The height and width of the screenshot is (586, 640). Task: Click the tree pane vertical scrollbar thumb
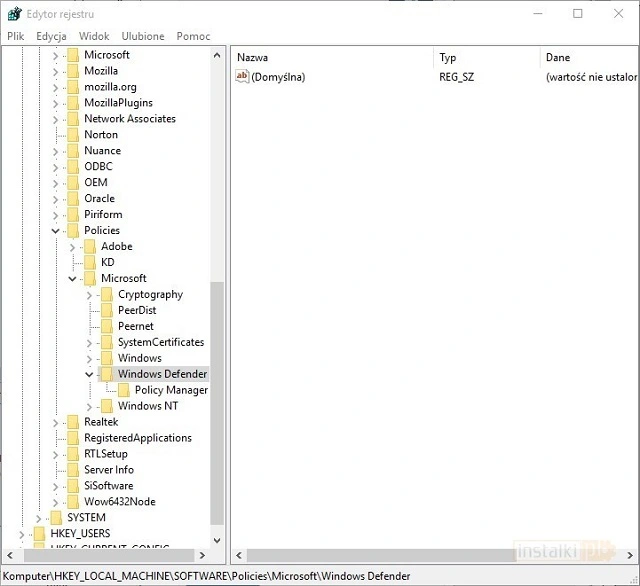(x=217, y=400)
